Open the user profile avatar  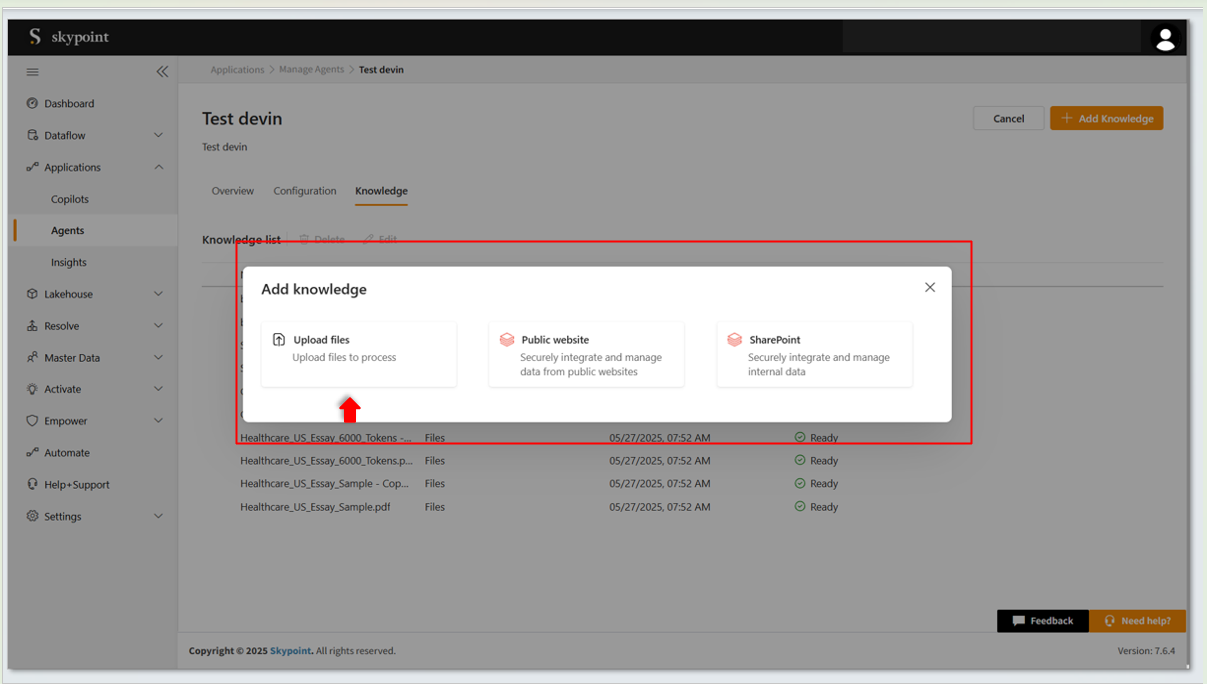[1164, 38]
